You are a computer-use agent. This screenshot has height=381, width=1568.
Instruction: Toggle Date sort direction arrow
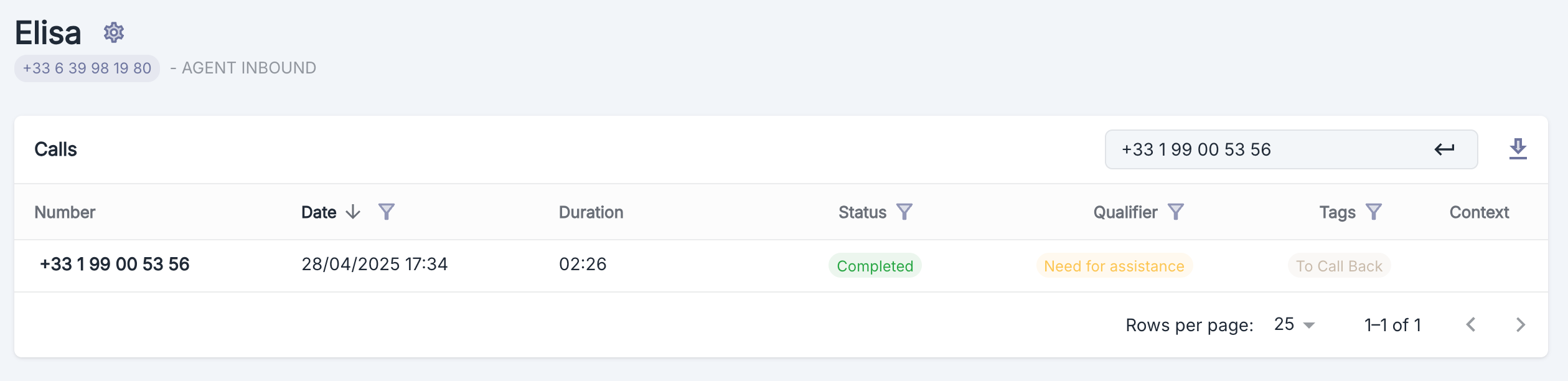pyautogui.click(x=353, y=212)
